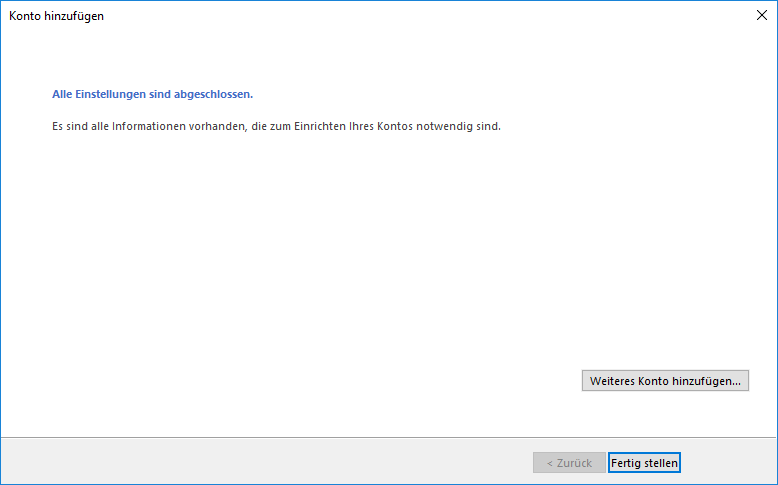Click the sentence starting Es sind alle Informationen

275,127
